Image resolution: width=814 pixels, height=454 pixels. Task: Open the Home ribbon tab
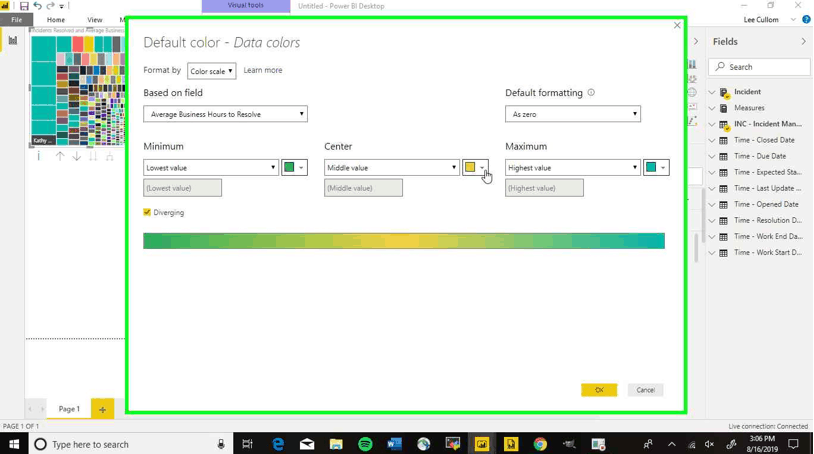coord(56,20)
